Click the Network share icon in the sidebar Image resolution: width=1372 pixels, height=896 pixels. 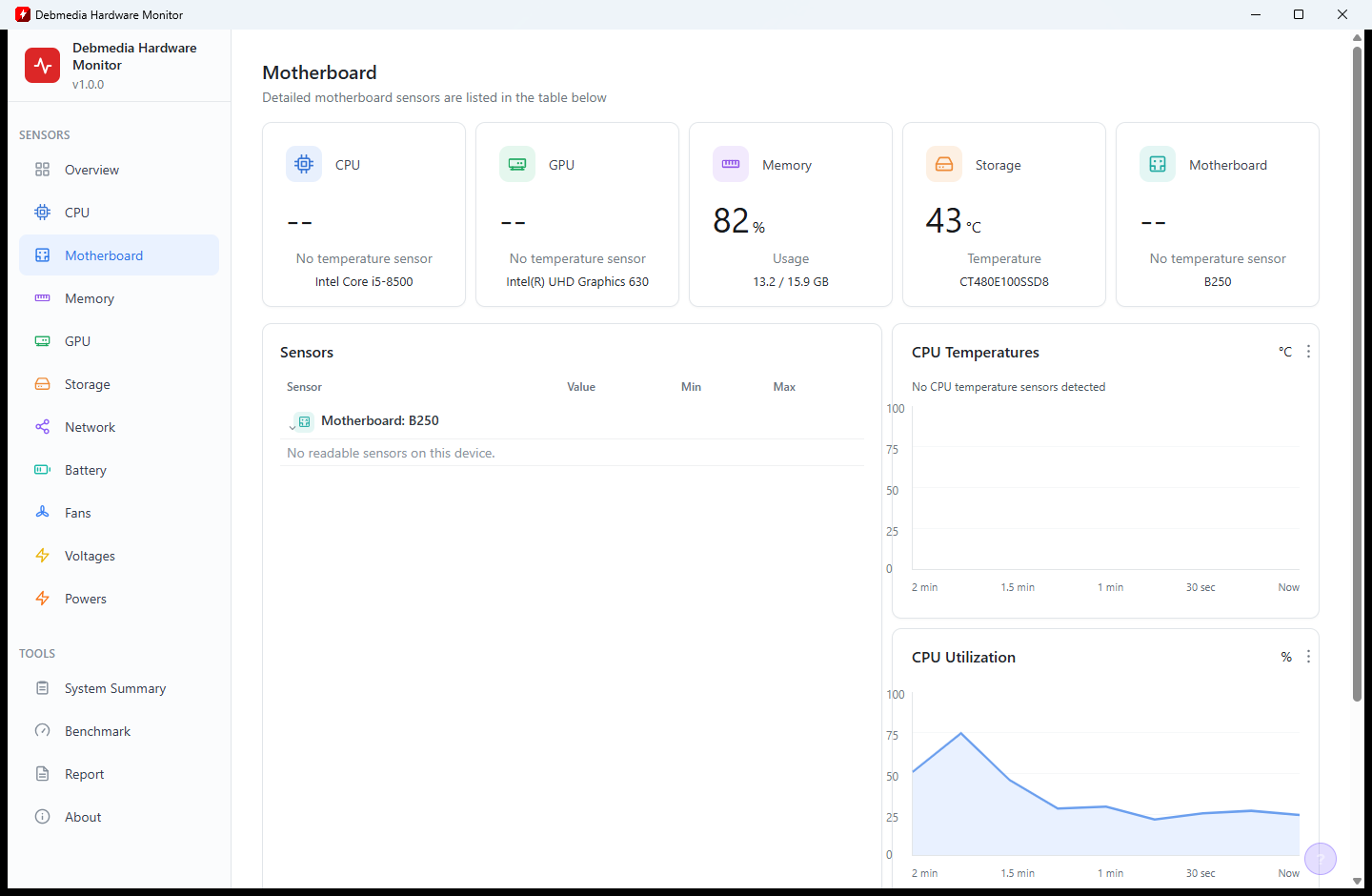tap(42, 427)
